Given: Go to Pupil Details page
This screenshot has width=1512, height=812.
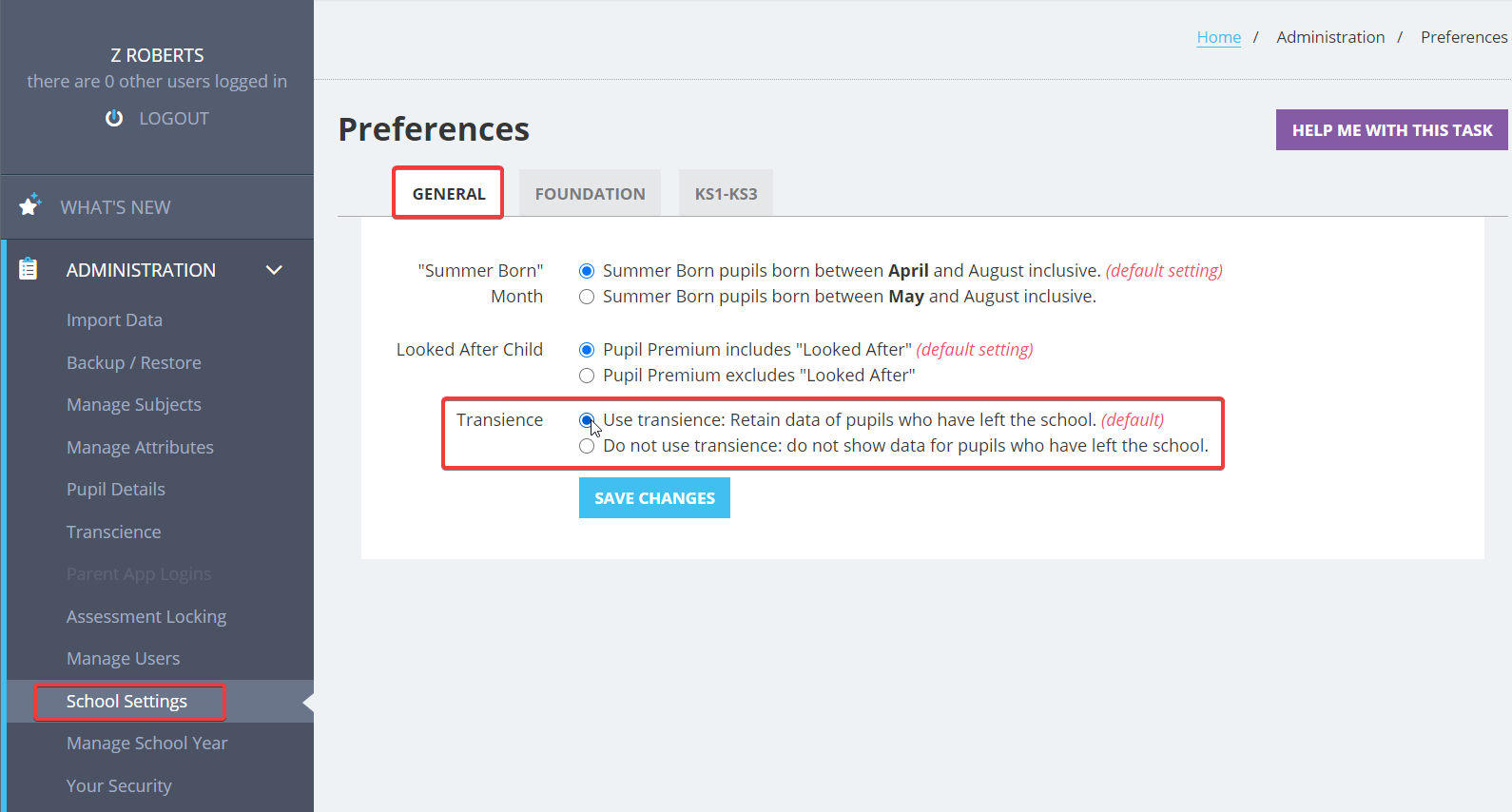Looking at the screenshot, I should click(116, 490).
